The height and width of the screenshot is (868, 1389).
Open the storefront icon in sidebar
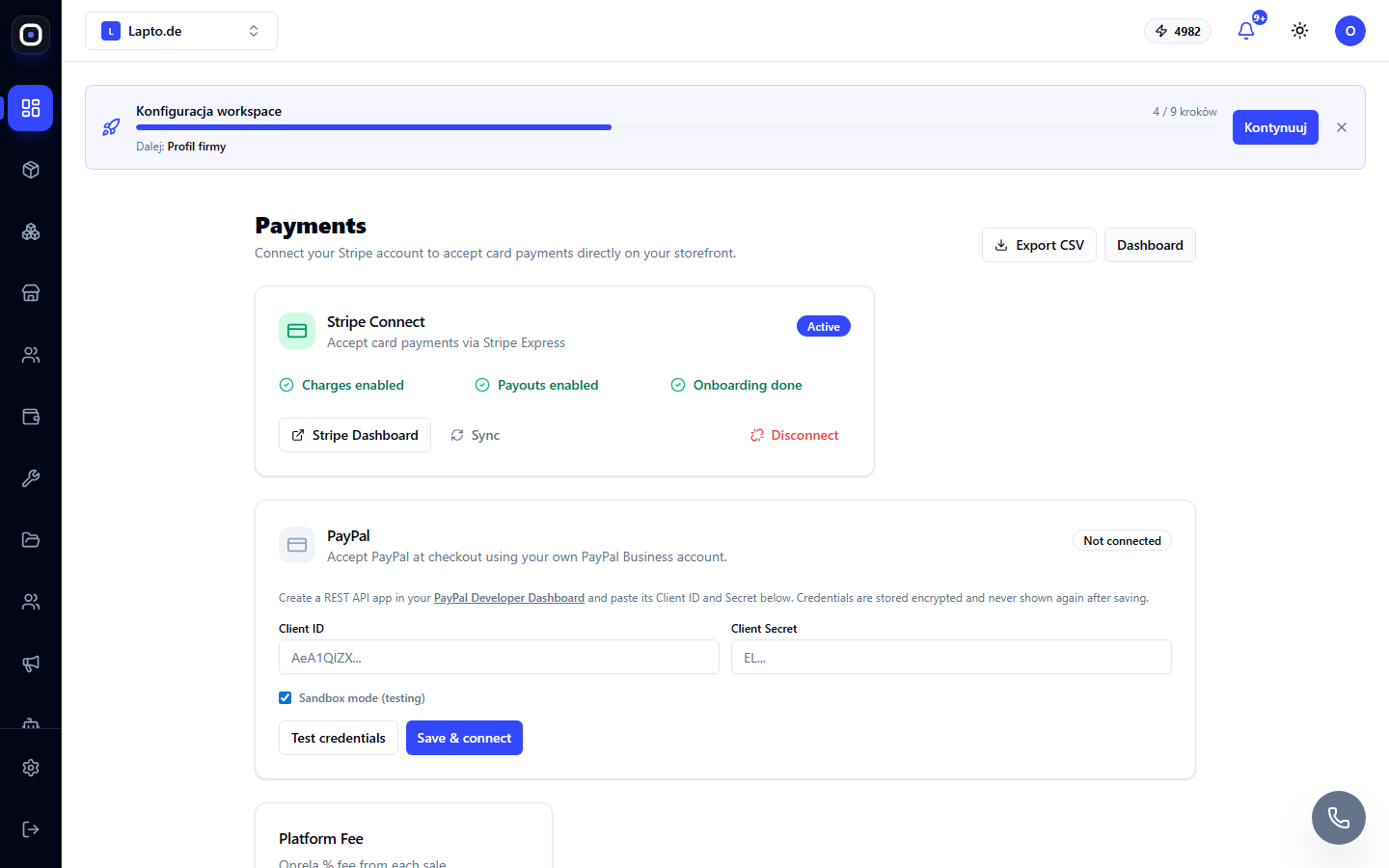click(x=31, y=293)
